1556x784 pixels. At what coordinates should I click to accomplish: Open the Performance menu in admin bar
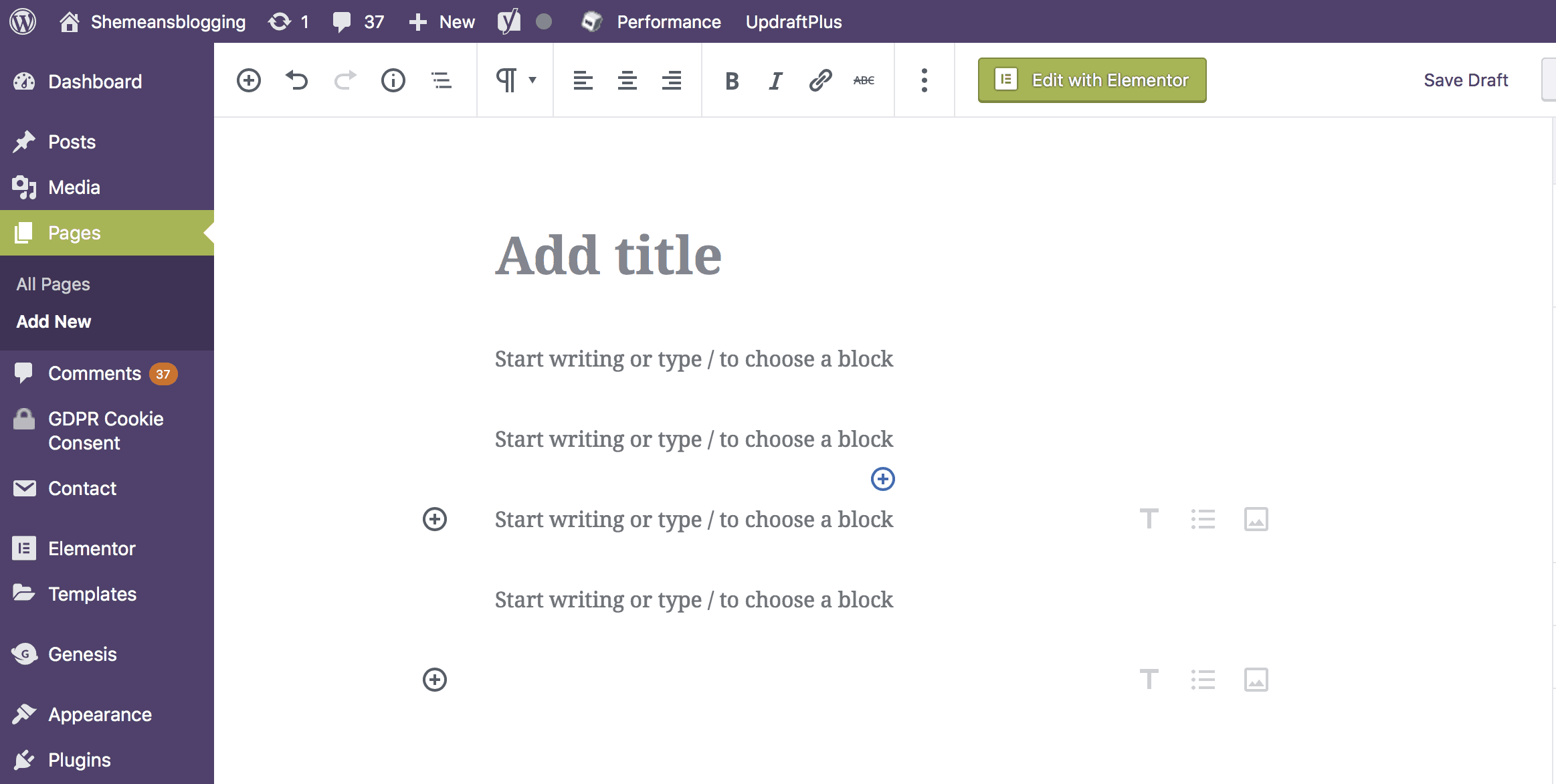coord(651,21)
